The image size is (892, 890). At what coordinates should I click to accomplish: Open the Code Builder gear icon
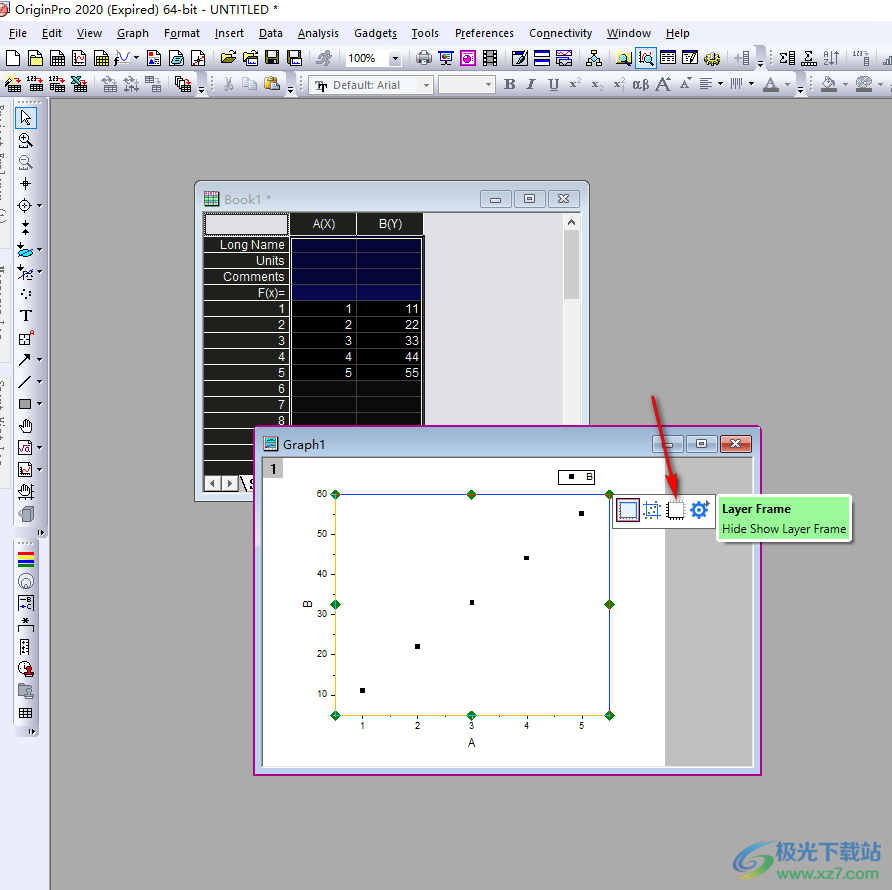[712, 58]
